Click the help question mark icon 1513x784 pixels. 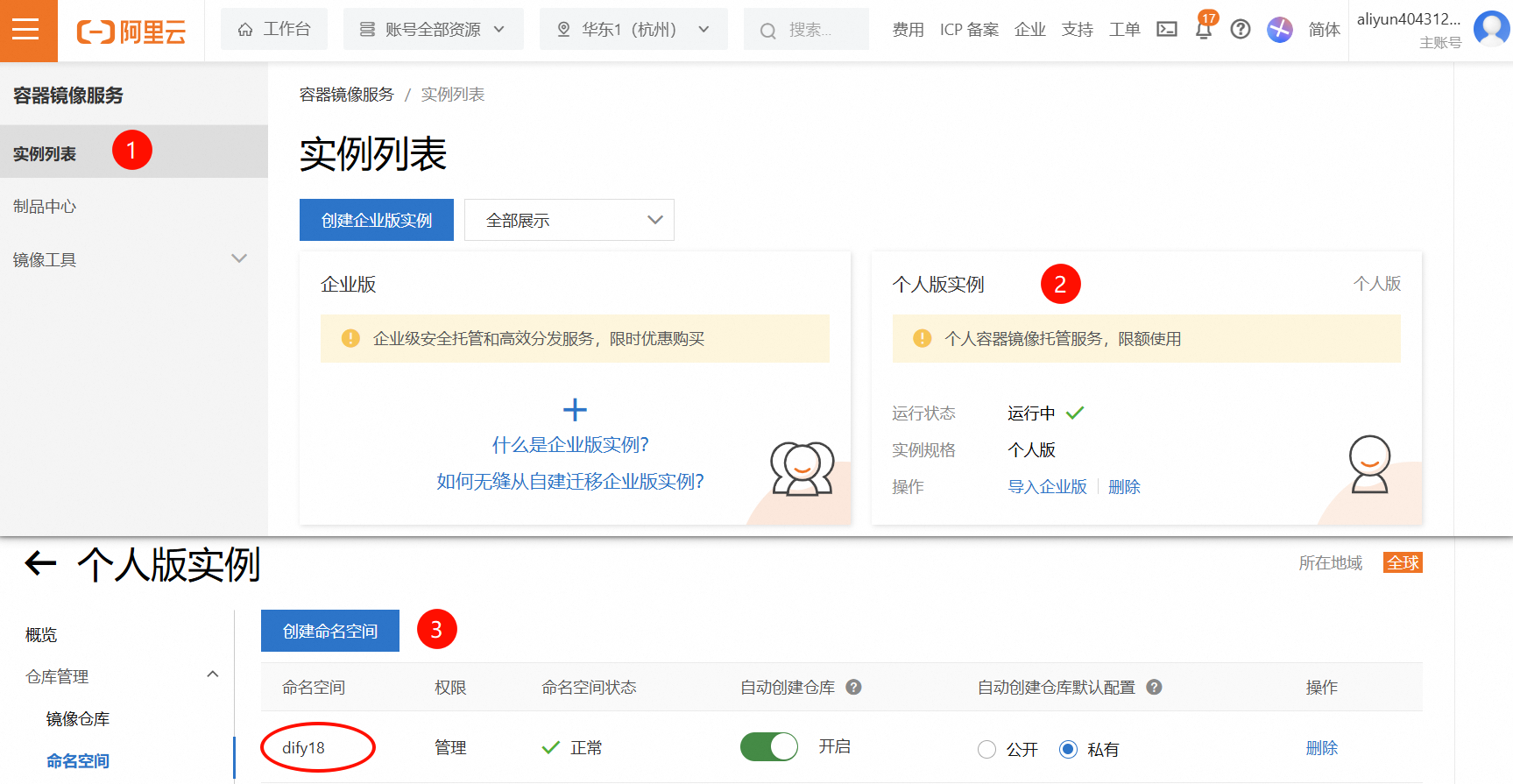click(x=1241, y=30)
